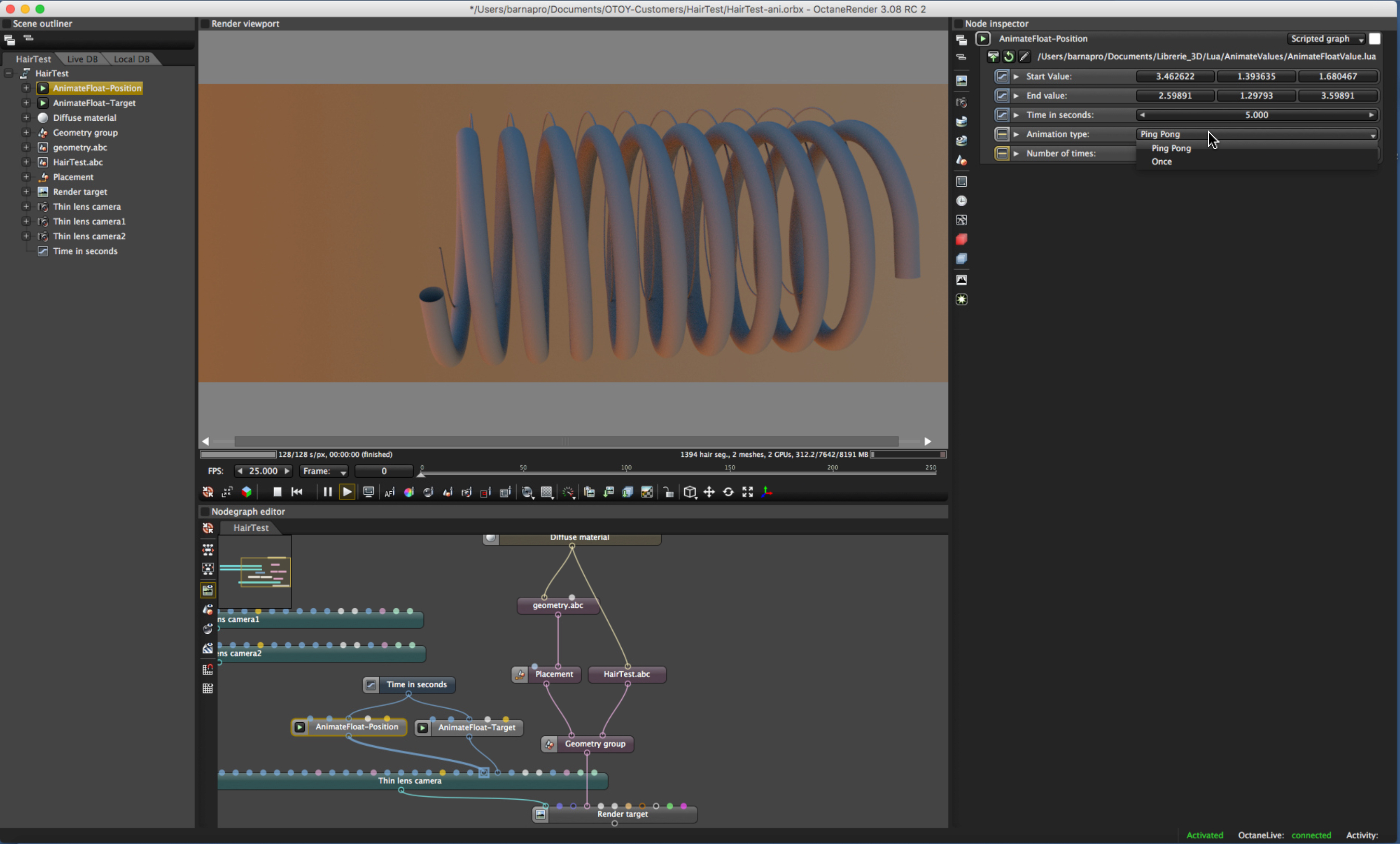Screen dimensions: 1400x844
Task: Click the move gizmo icon in viewport toolbar
Action: point(709,492)
